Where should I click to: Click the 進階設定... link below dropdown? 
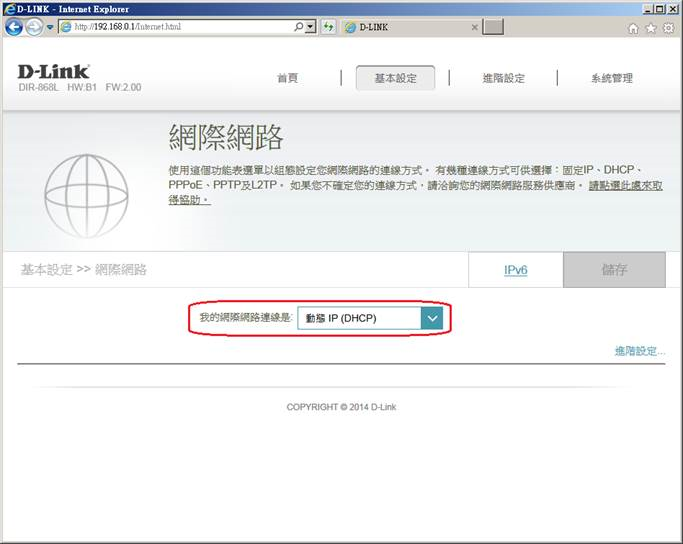(x=640, y=351)
